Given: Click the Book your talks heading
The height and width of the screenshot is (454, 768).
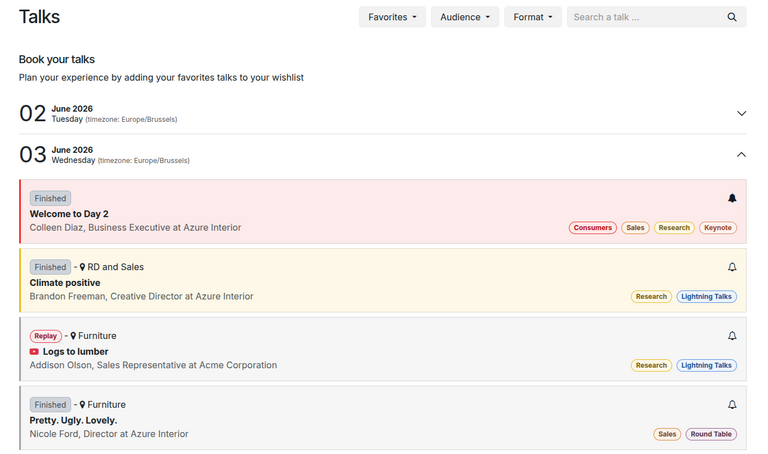Looking at the screenshot, I should [57, 59].
